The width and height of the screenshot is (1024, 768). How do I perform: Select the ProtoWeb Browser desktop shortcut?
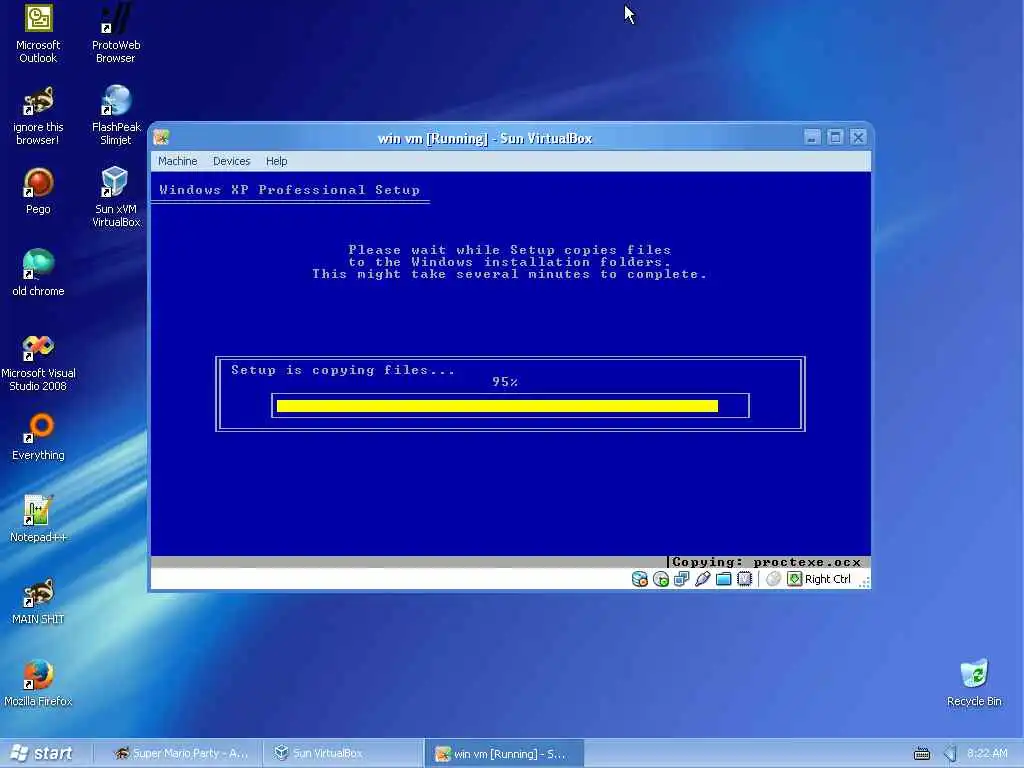(x=116, y=34)
